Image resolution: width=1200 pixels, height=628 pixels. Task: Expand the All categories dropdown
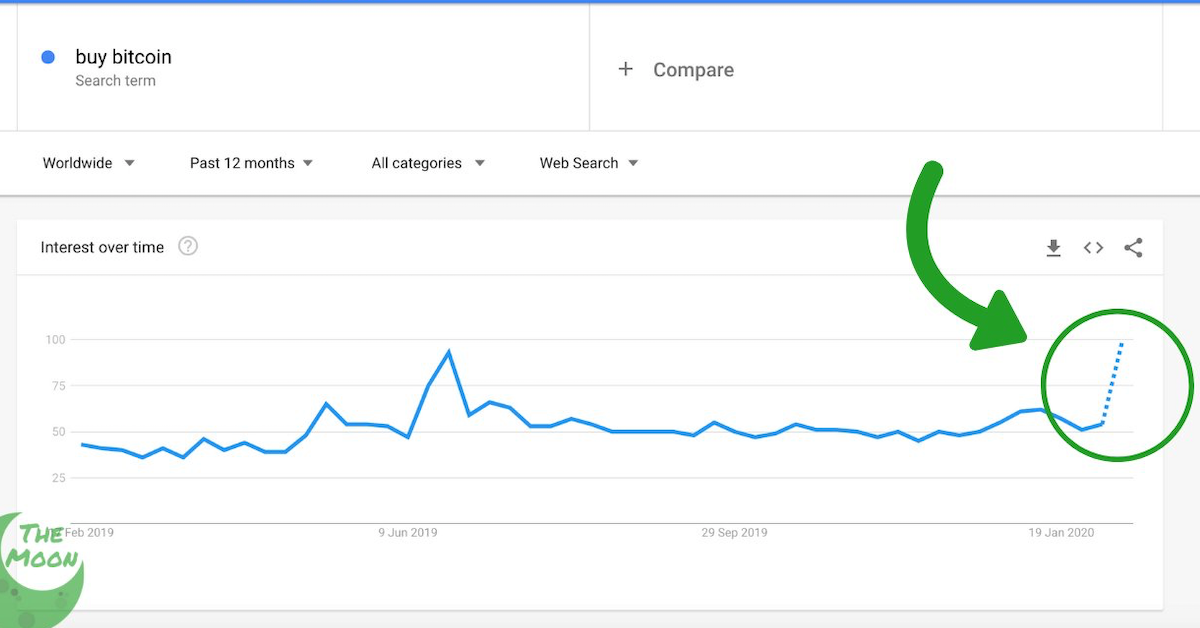tap(428, 162)
